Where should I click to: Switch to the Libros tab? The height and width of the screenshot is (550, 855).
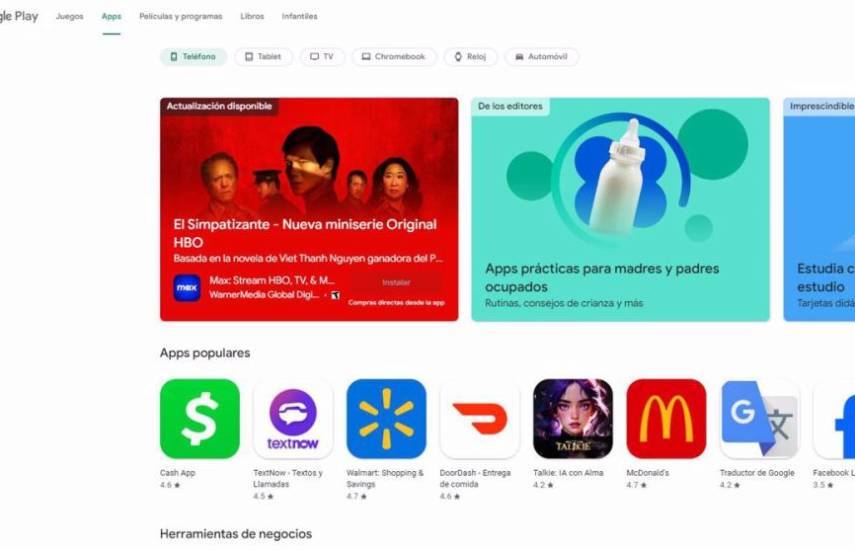(x=252, y=16)
